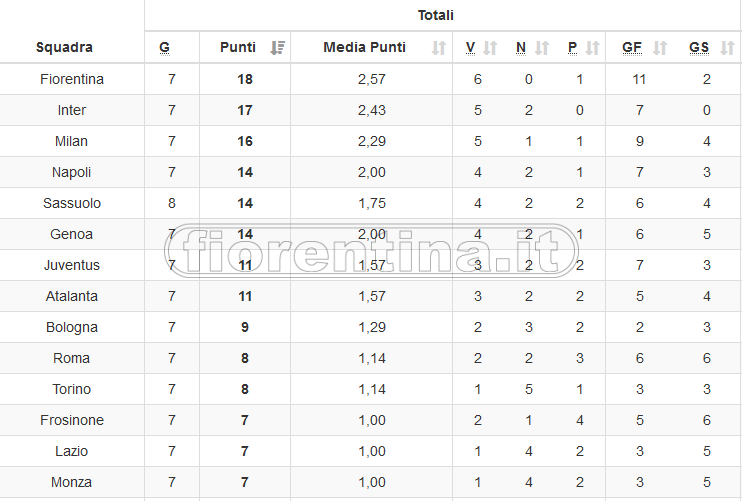Click the sort arrows beside the N column
The image size is (742, 501).
click(542, 47)
